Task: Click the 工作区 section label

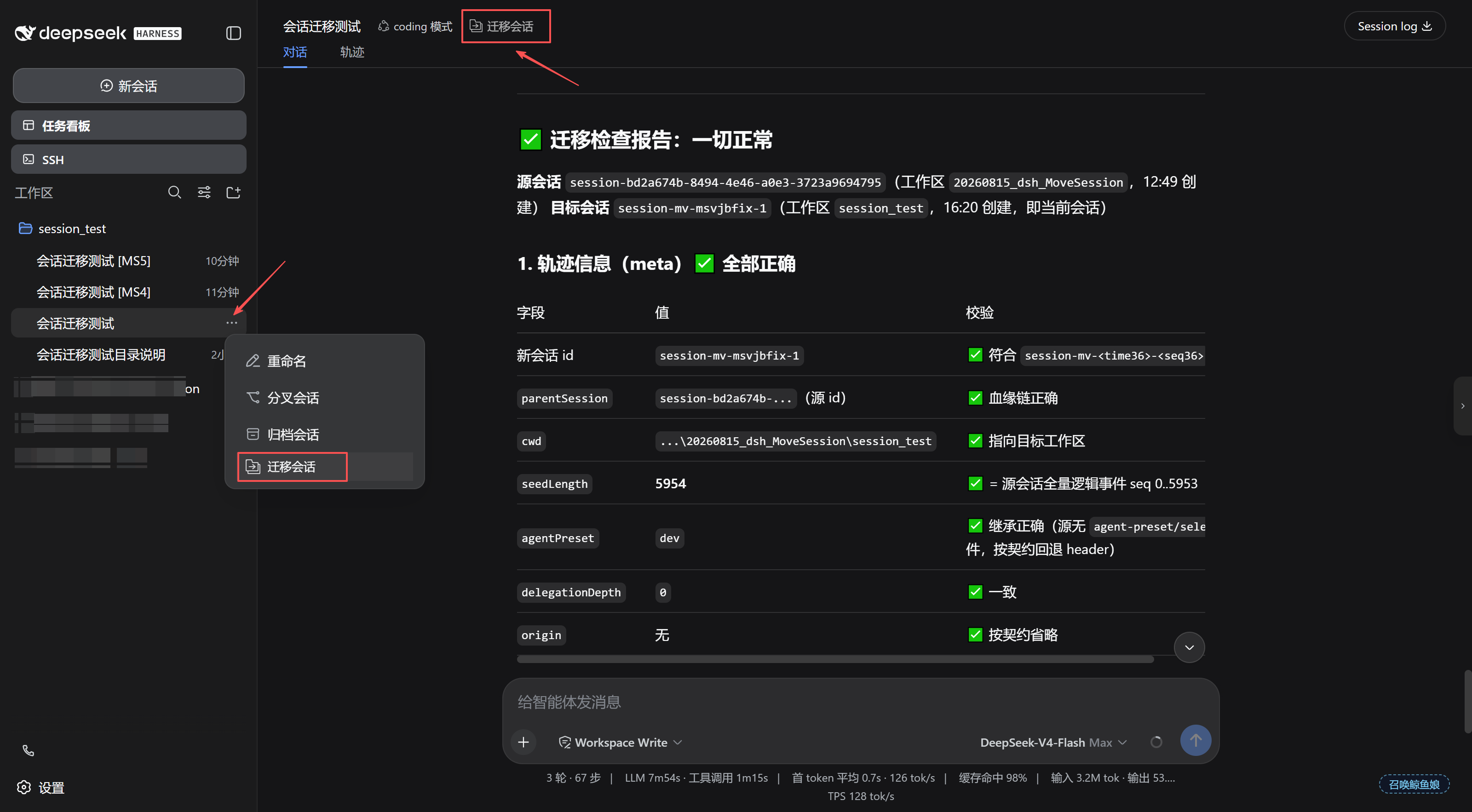Action: coord(33,193)
